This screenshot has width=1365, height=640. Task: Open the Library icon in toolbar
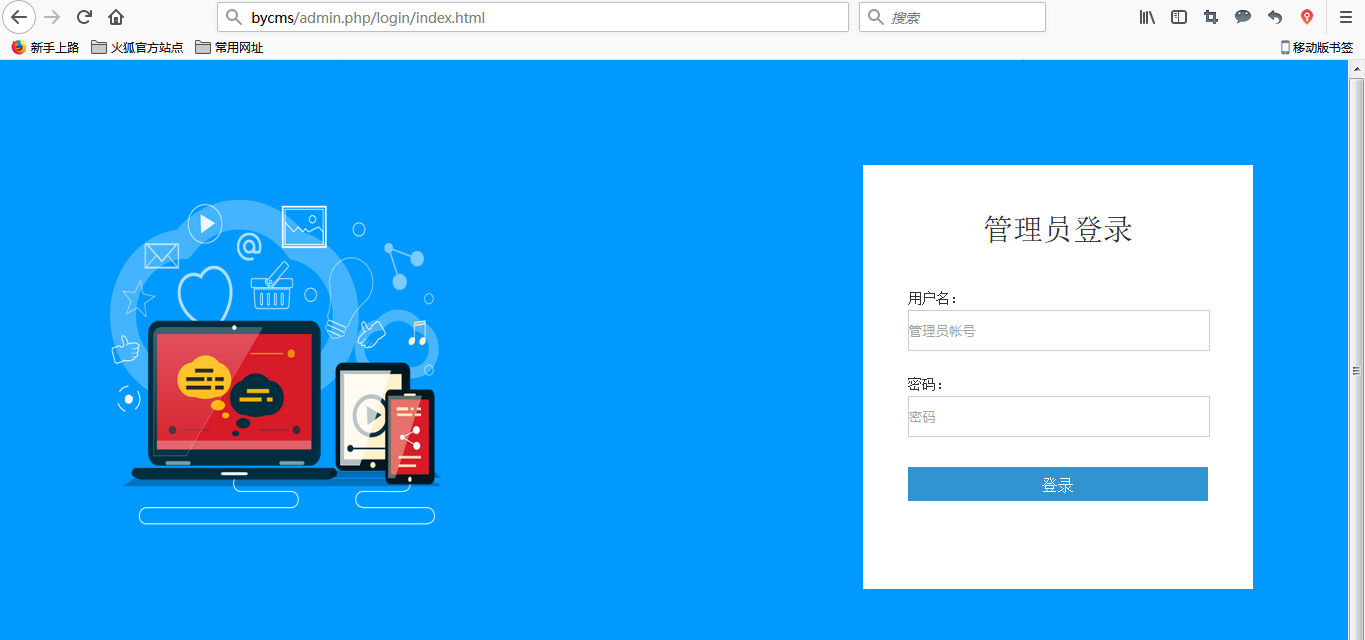[1147, 17]
